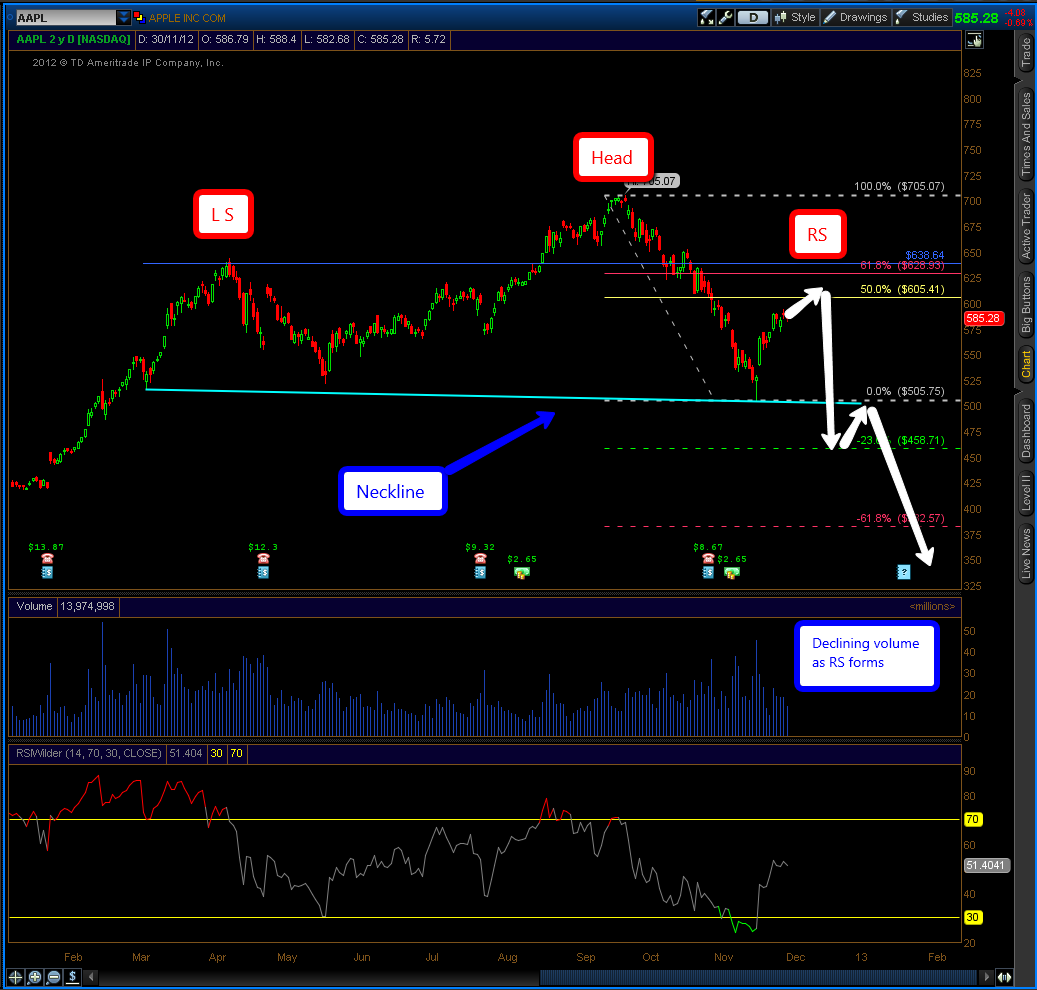1037x990 pixels.
Task: Open the Live News side tab
Action: [1026, 554]
